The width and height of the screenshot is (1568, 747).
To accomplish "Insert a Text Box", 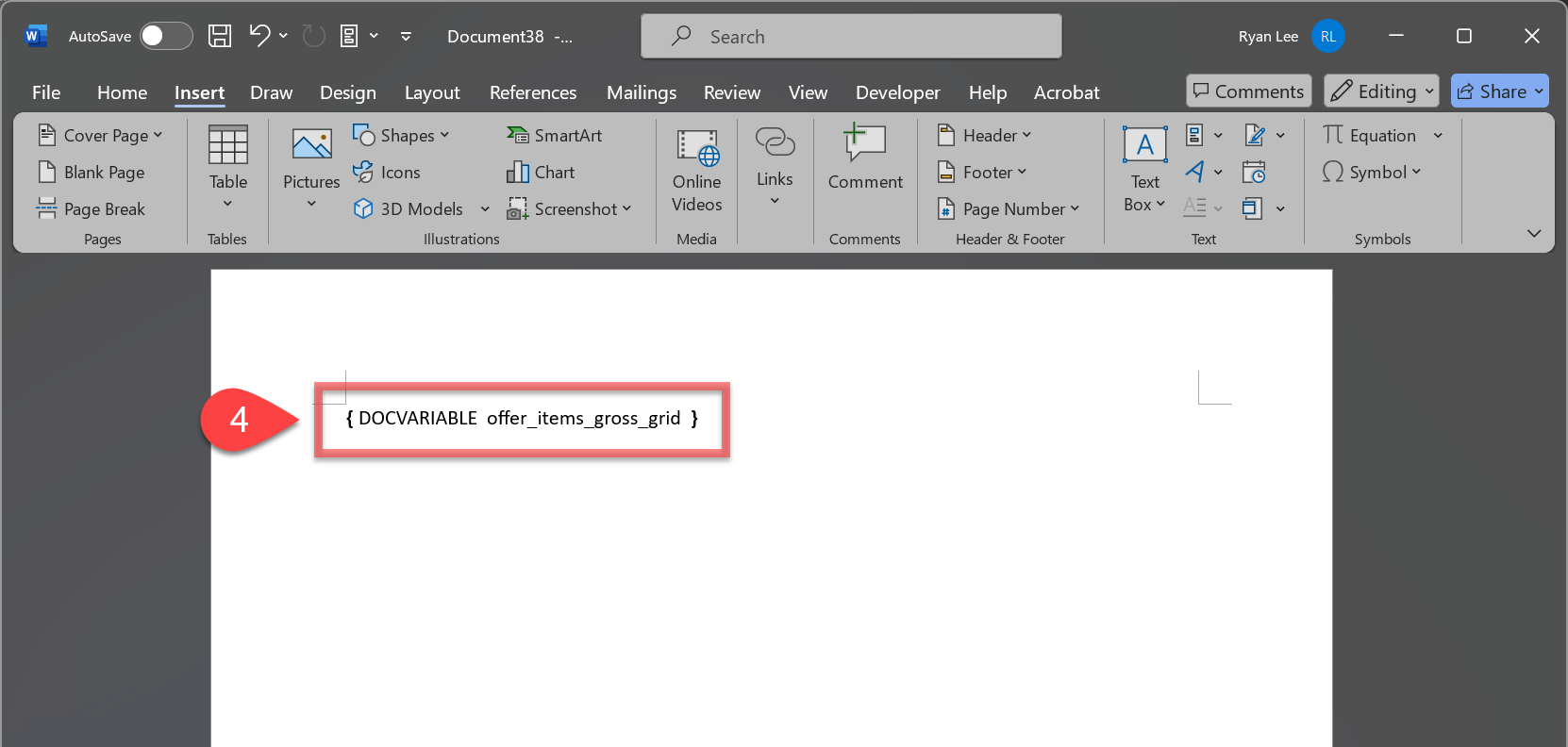I will tap(1144, 170).
